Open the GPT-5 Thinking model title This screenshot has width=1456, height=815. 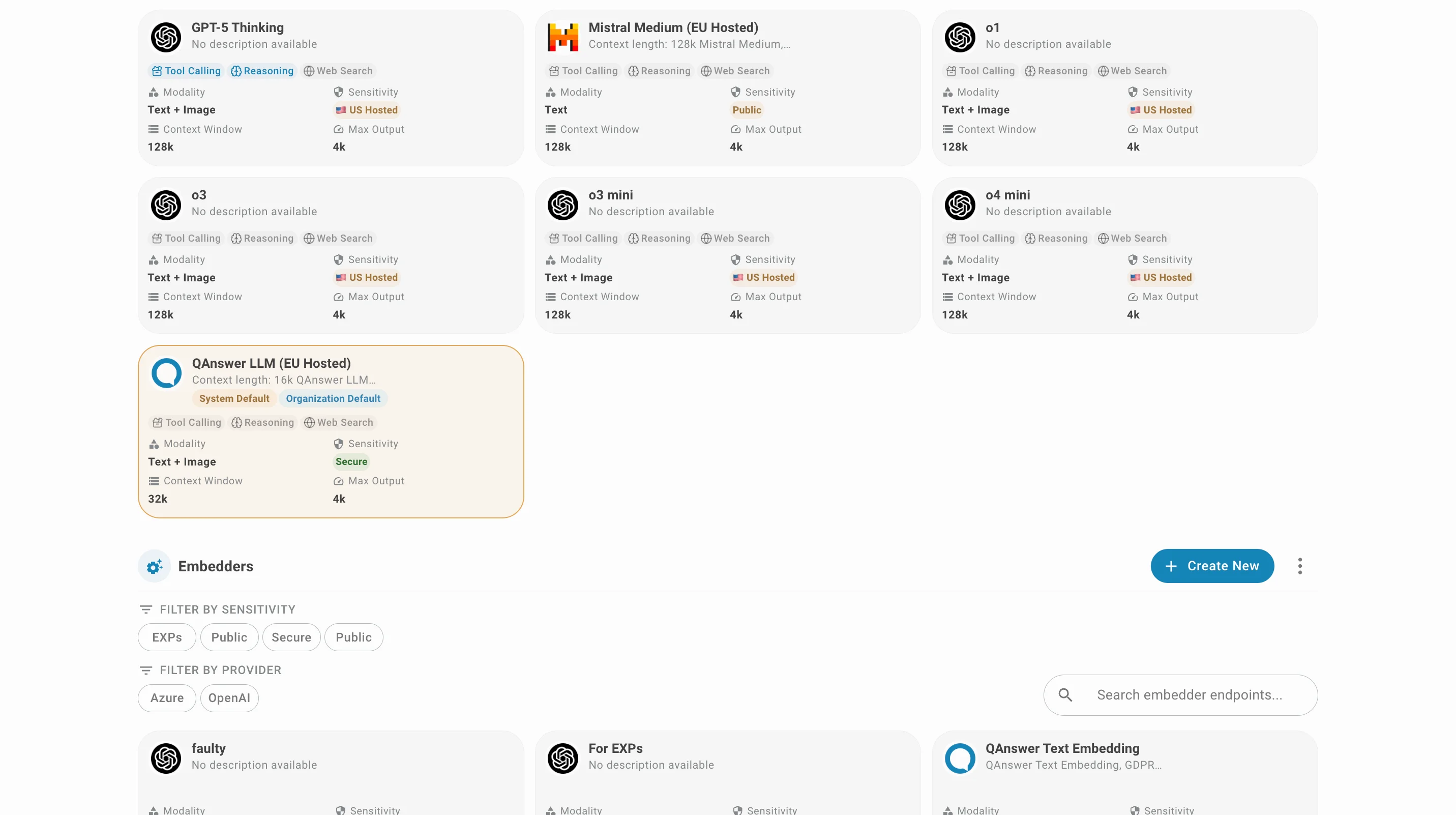point(237,27)
